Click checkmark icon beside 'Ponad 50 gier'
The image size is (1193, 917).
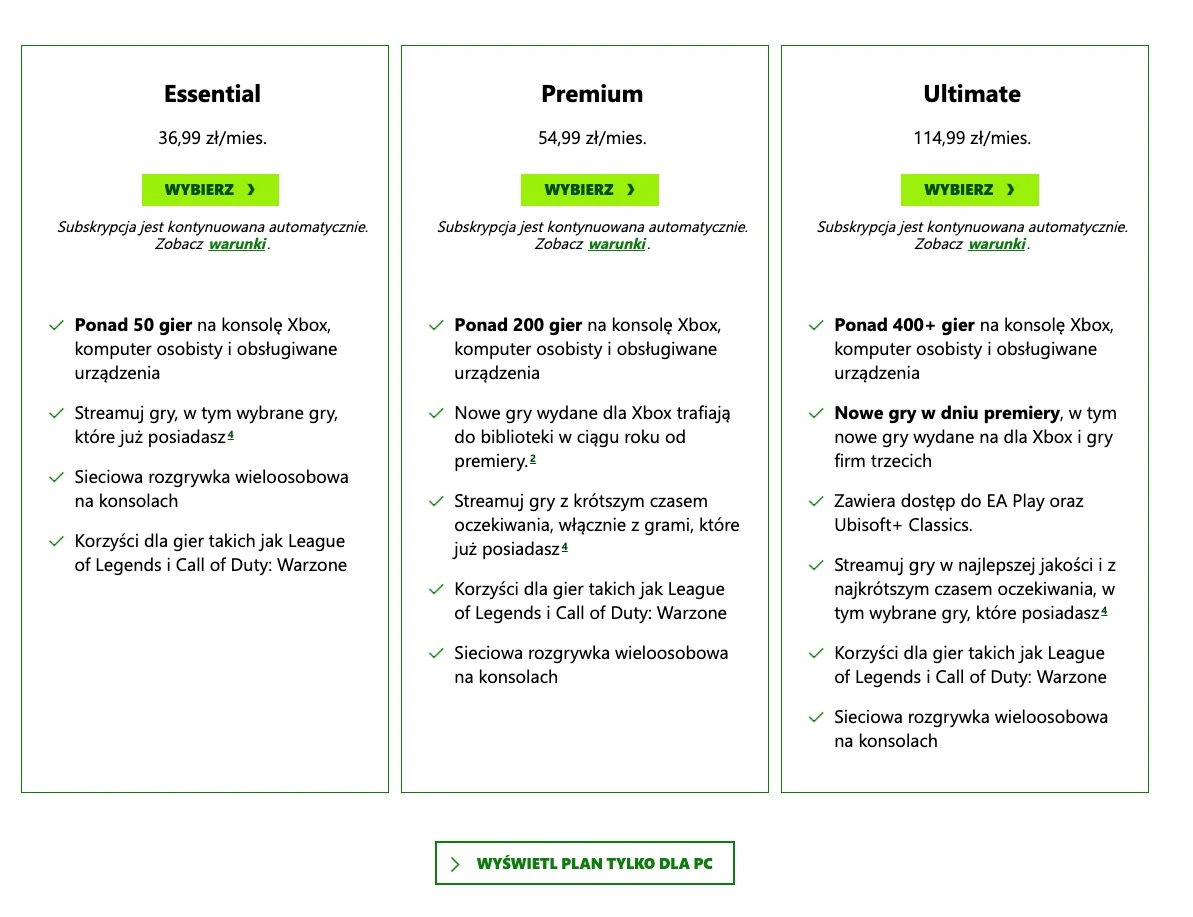pos(56,326)
